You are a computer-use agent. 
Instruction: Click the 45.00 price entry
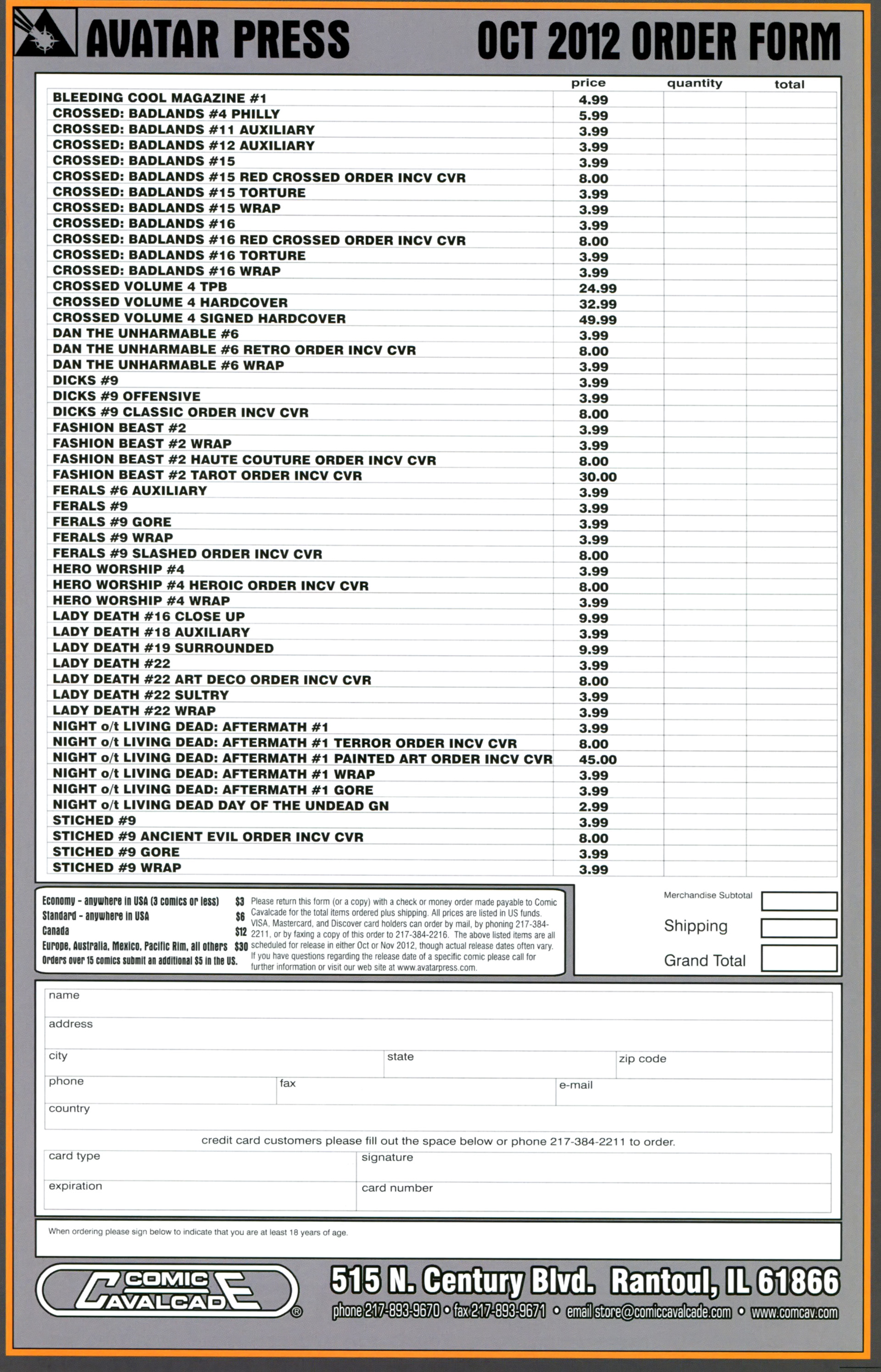click(597, 759)
